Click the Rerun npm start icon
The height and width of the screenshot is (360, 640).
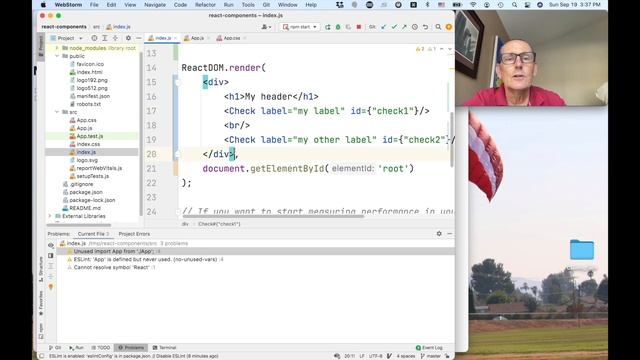[x=327, y=27]
